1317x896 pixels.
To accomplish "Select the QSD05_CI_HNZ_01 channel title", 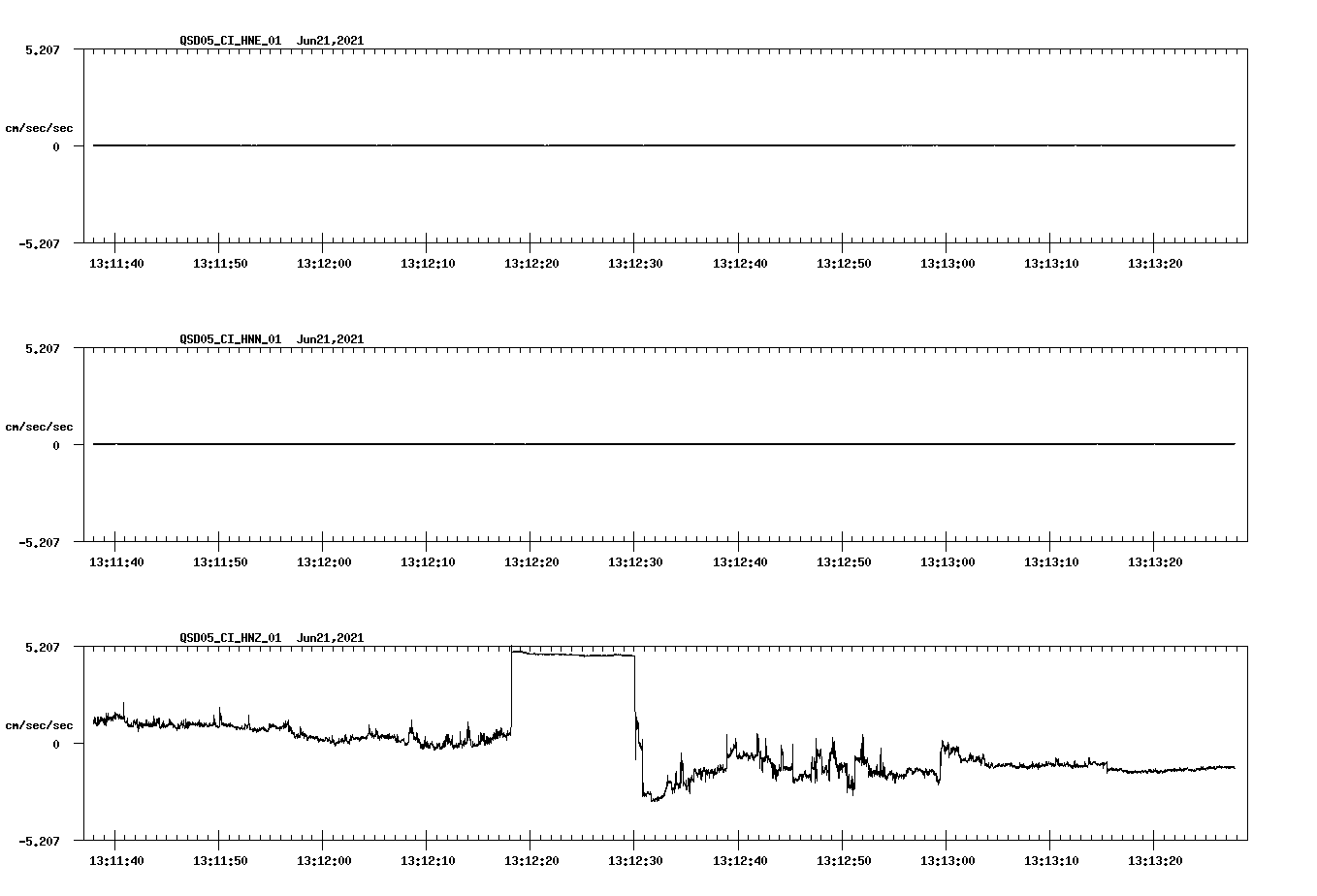I will (x=230, y=638).
